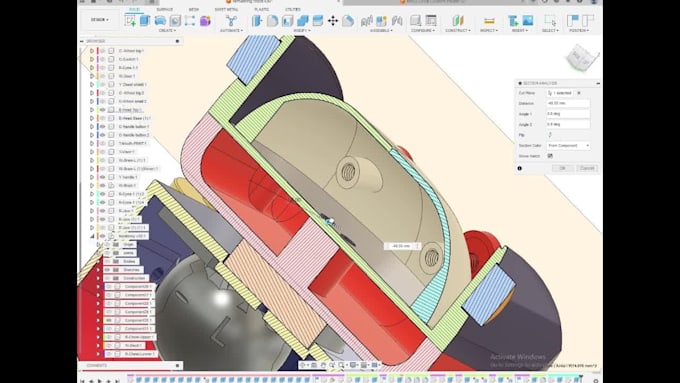Screen dimensions: 680x383
Task: Toggle visibility eye of C-Wheel big:1
Action: pyautogui.click(x=103, y=51)
